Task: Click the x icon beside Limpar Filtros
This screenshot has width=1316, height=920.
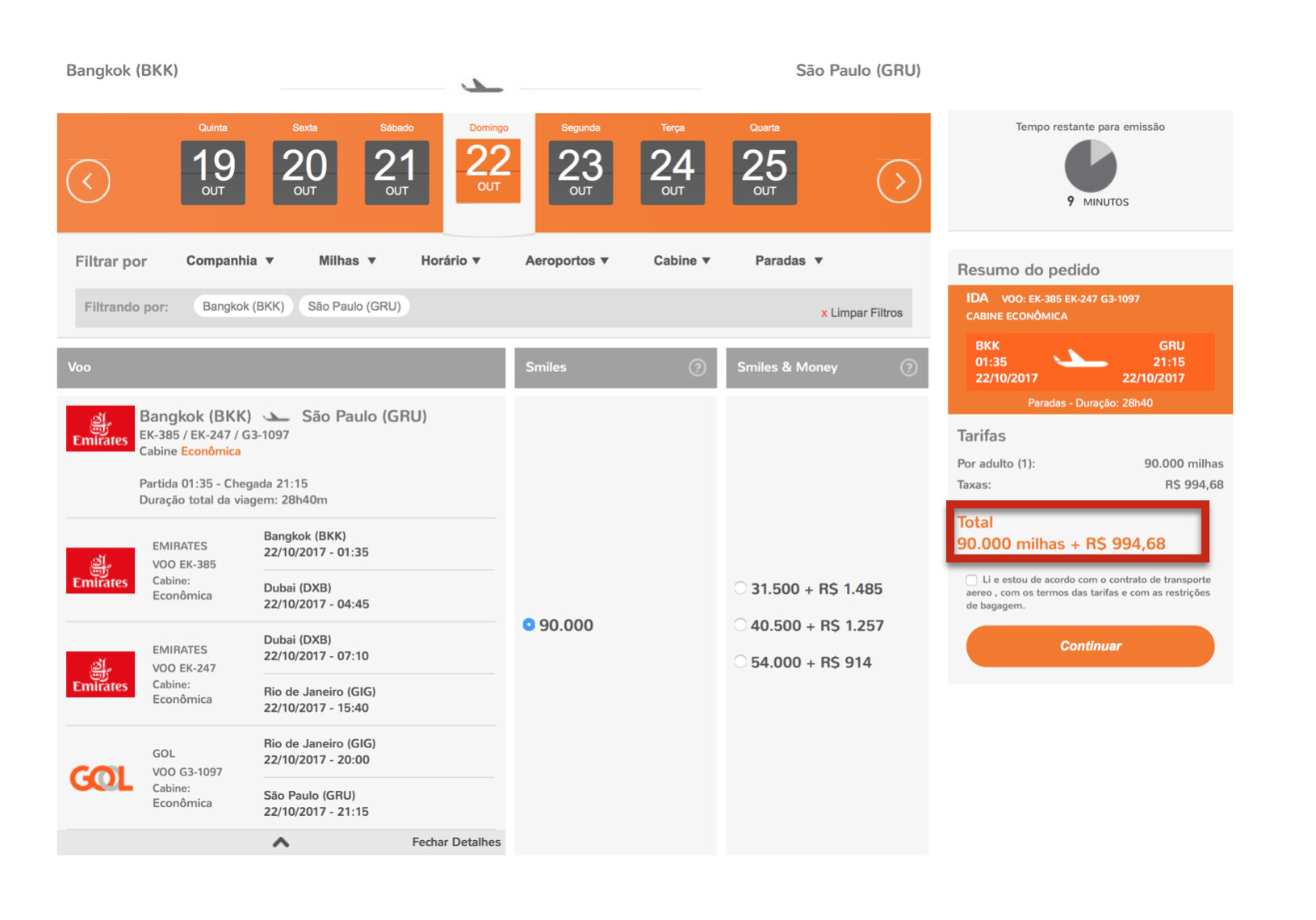Action: click(824, 313)
